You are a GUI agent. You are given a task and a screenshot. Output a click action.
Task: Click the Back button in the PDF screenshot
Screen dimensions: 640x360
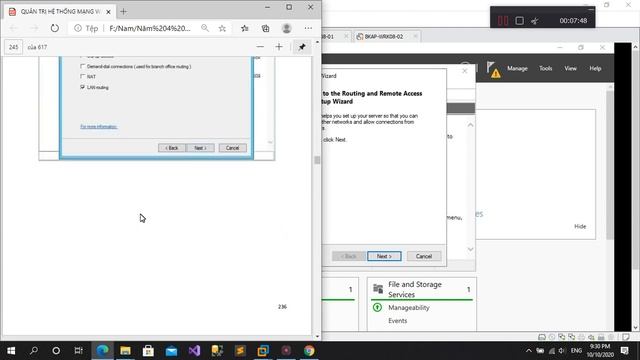point(172,148)
